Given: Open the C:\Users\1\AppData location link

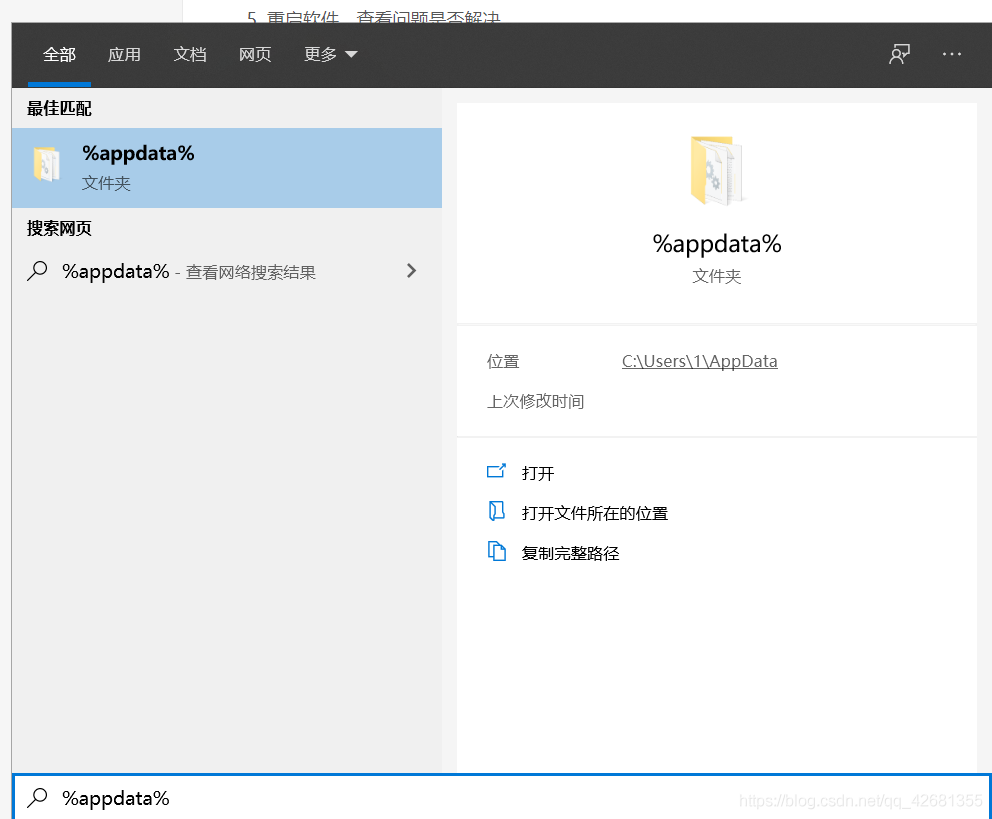Looking at the screenshot, I should click(x=699, y=361).
